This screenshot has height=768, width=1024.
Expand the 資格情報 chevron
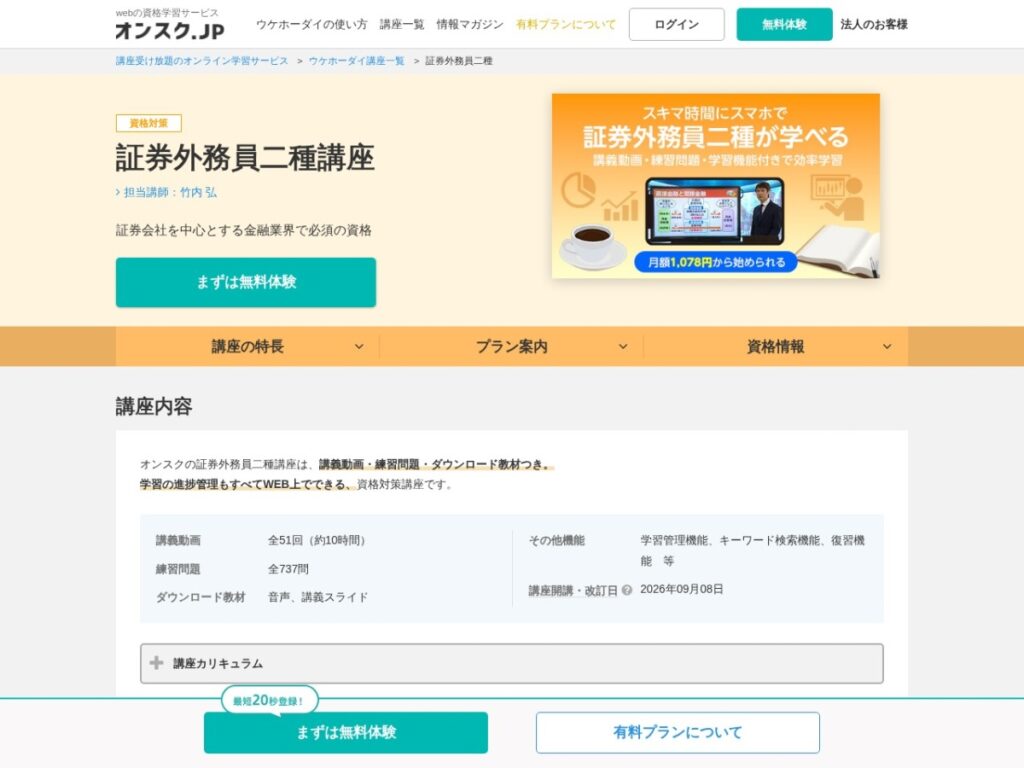[x=887, y=347]
